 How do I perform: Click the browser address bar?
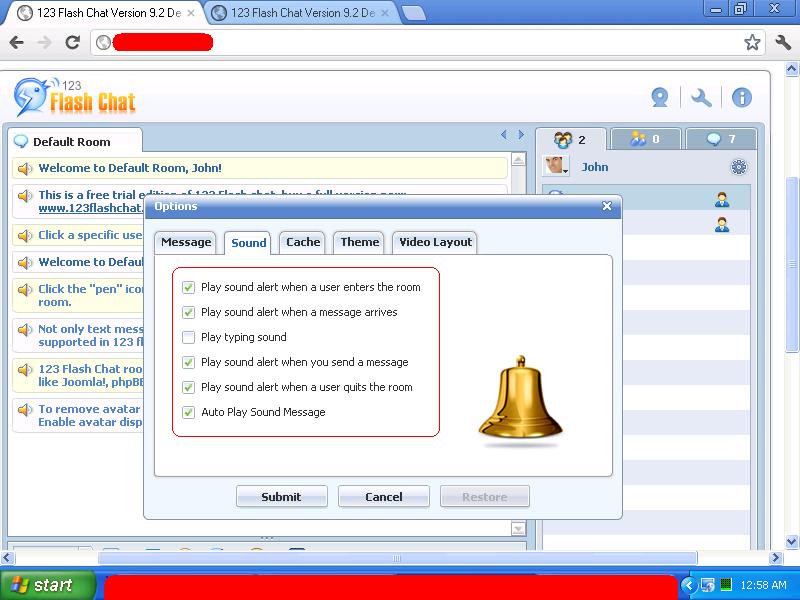(x=428, y=42)
